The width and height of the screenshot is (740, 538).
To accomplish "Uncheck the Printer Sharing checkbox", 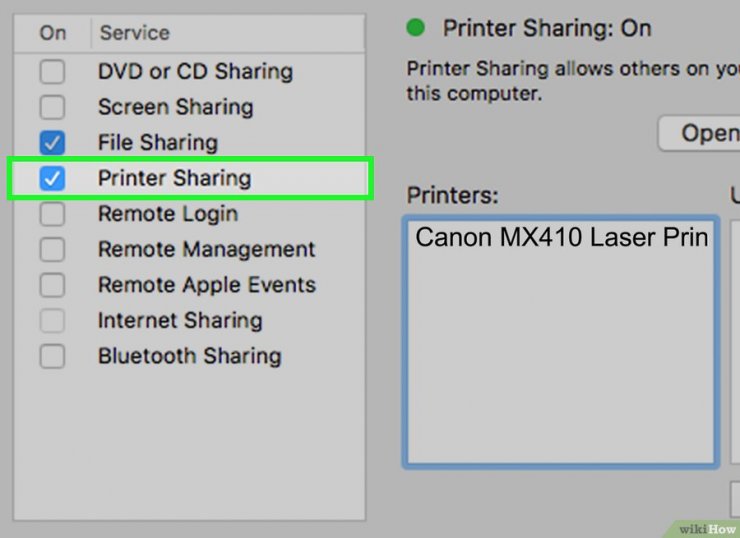I will [52, 179].
